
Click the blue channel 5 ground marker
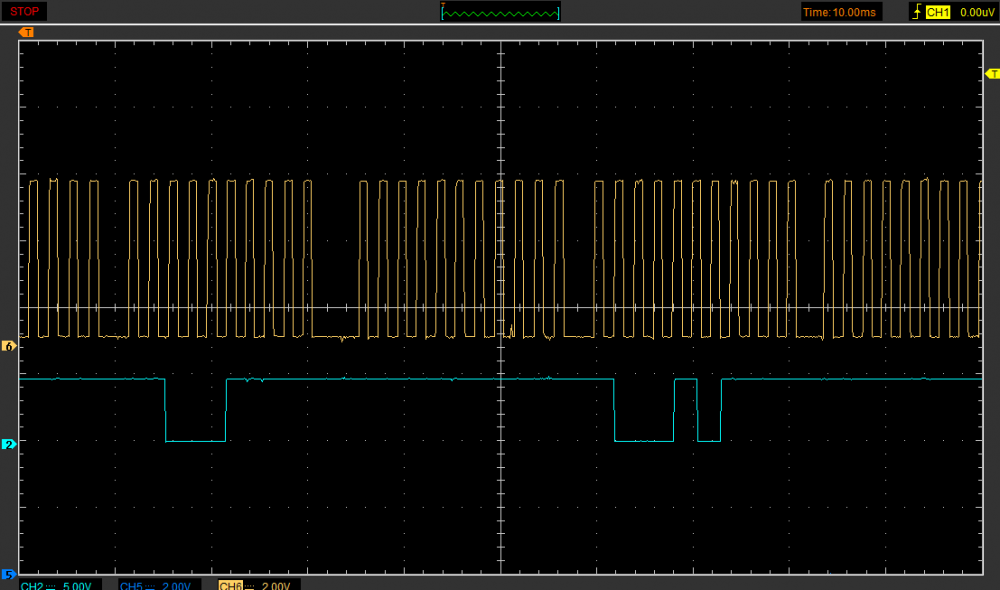9,575
